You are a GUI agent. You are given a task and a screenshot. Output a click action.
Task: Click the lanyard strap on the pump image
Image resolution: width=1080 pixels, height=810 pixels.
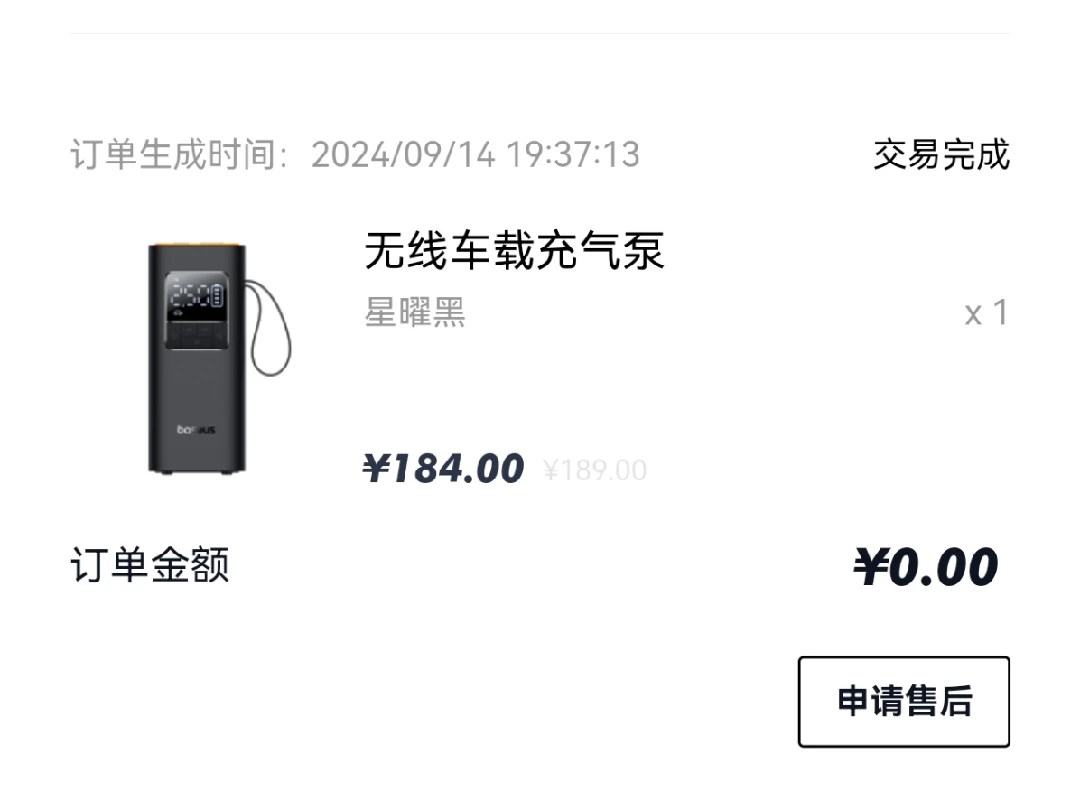pos(270,329)
